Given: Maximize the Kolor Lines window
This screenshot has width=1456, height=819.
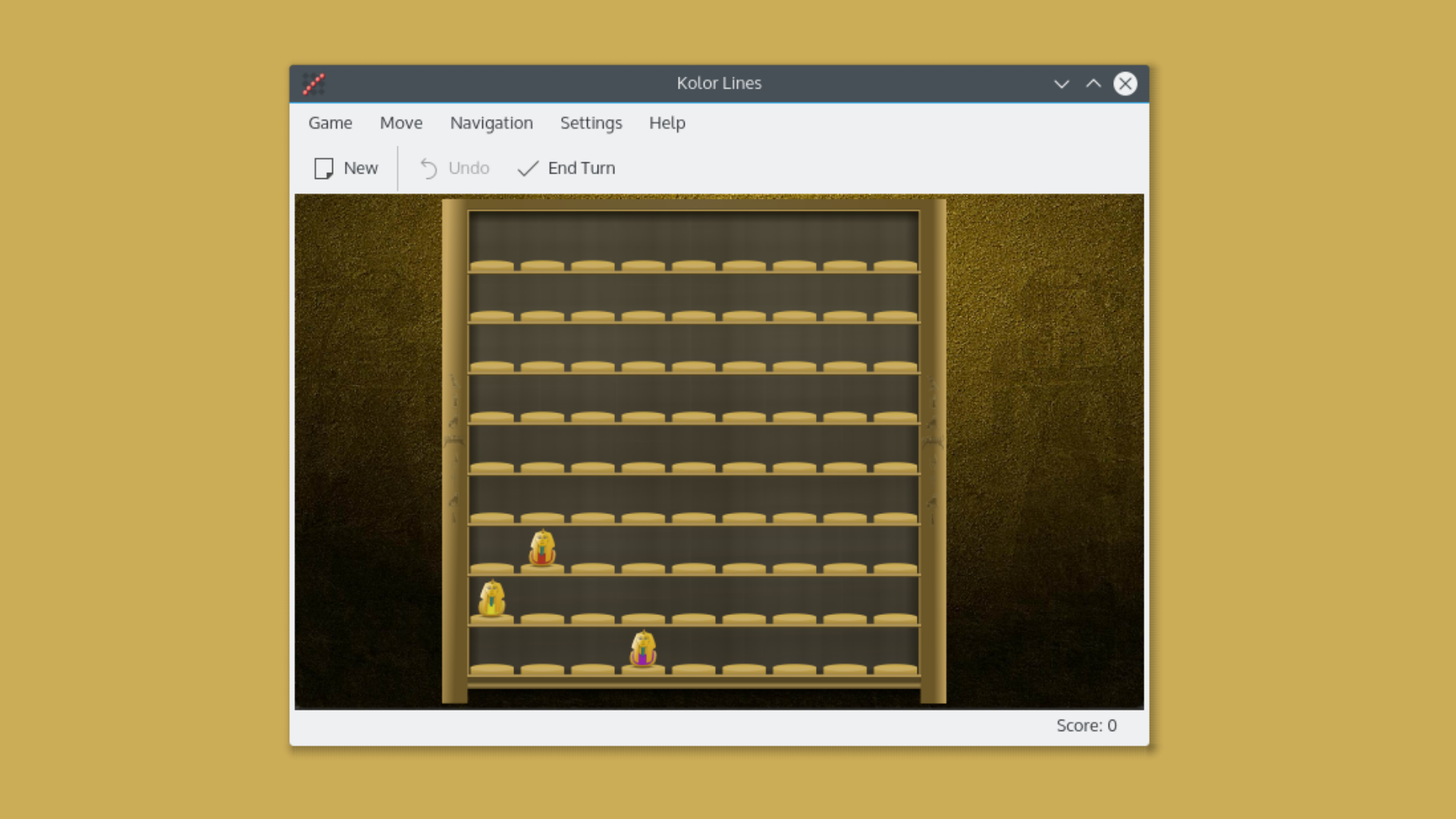Looking at the screenshot, I should click(1094, 83).
